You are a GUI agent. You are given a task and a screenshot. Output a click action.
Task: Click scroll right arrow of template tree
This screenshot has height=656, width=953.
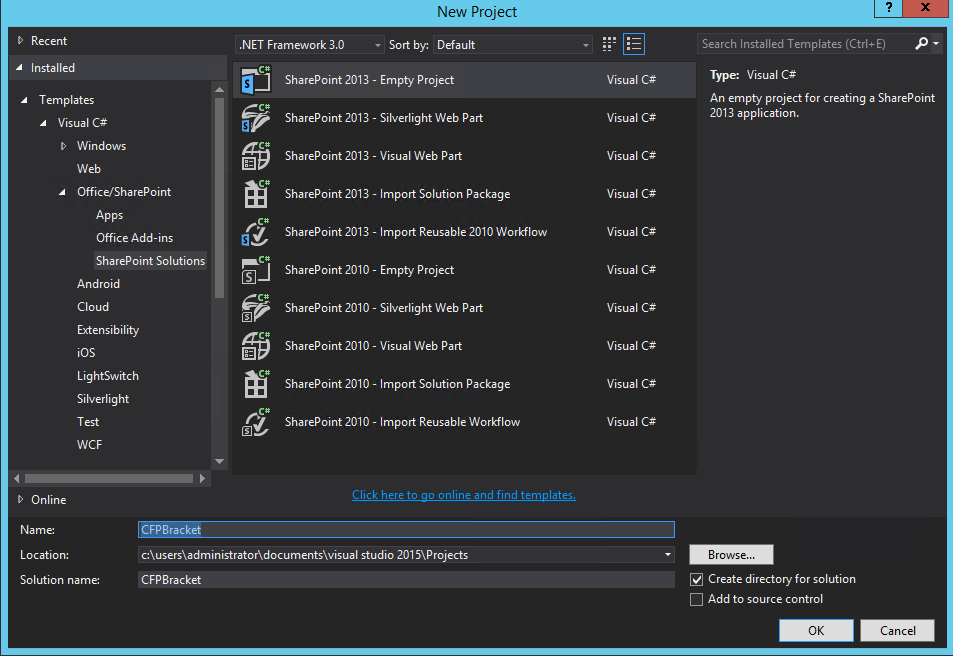[202, 478]
